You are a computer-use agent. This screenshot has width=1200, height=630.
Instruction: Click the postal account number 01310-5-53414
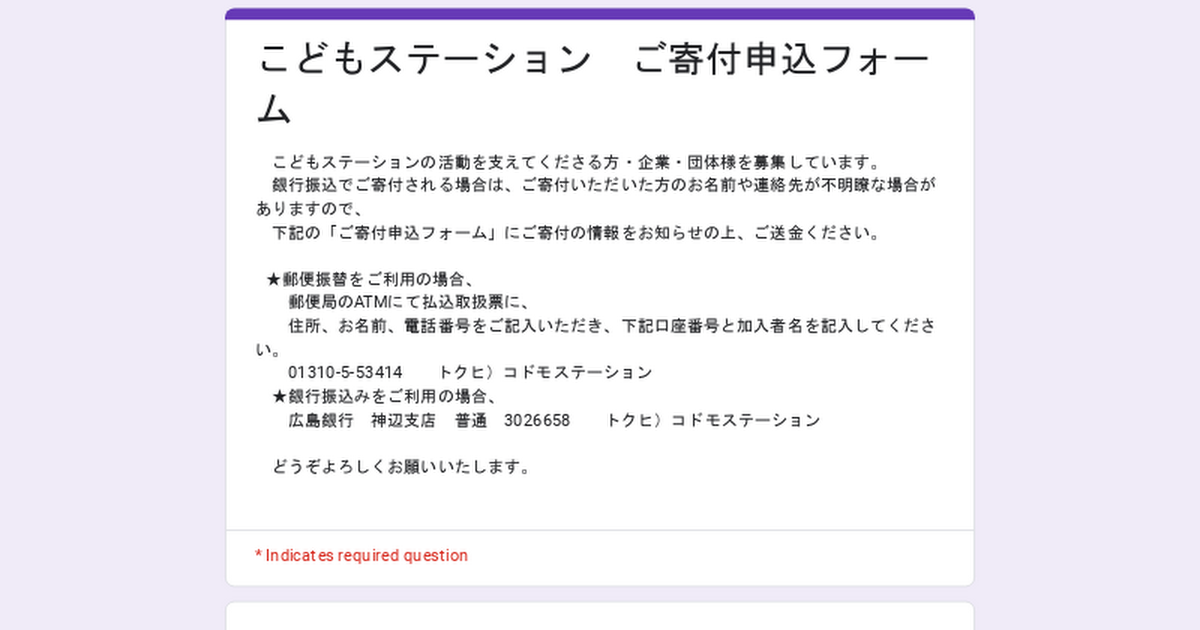[x=345, y=373]
